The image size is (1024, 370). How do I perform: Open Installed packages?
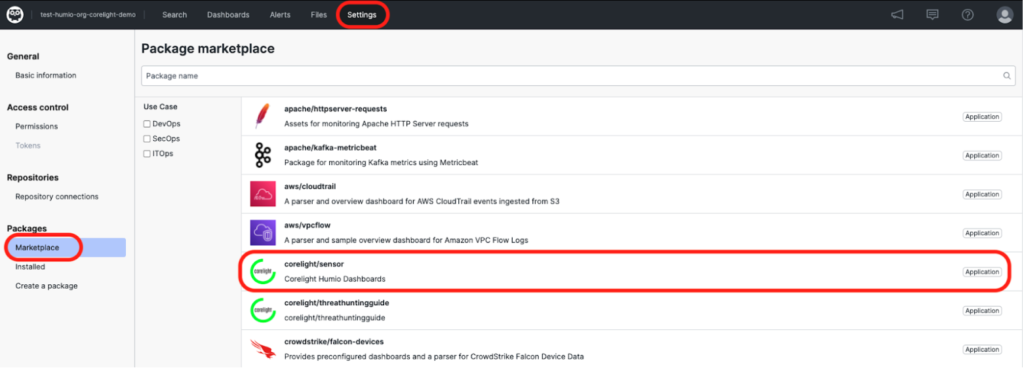30,266
